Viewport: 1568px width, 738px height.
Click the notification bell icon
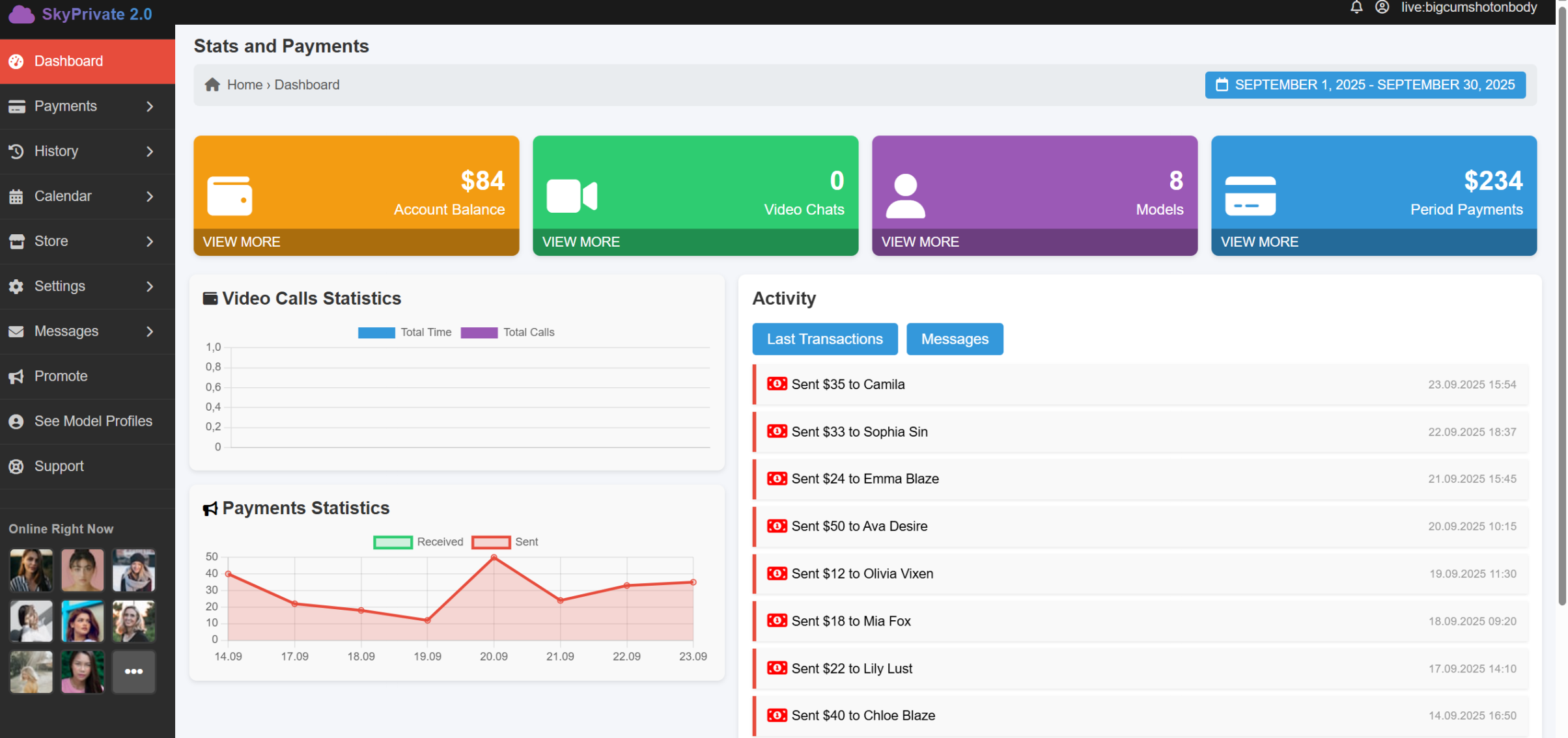point(1356,8)
